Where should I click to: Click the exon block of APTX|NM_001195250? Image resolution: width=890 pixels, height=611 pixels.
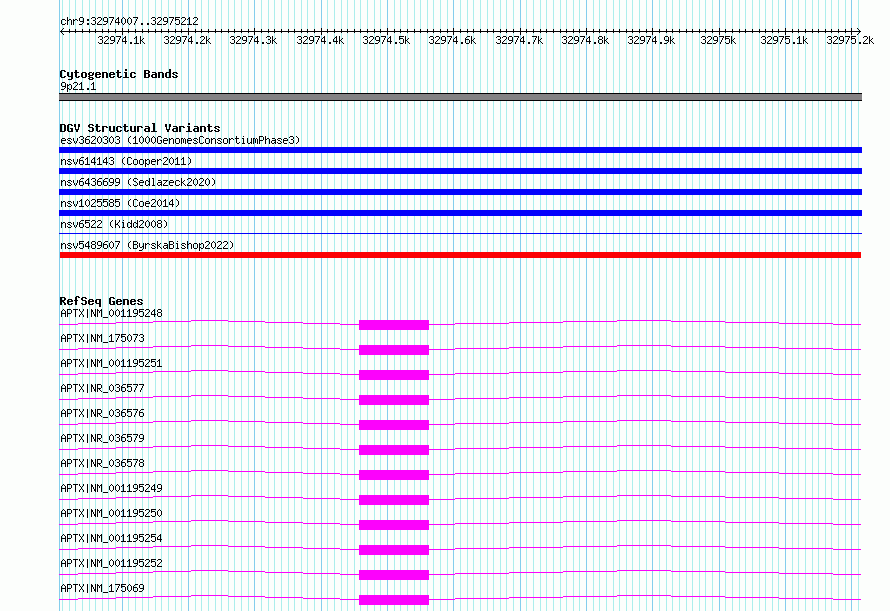point(394,525)
